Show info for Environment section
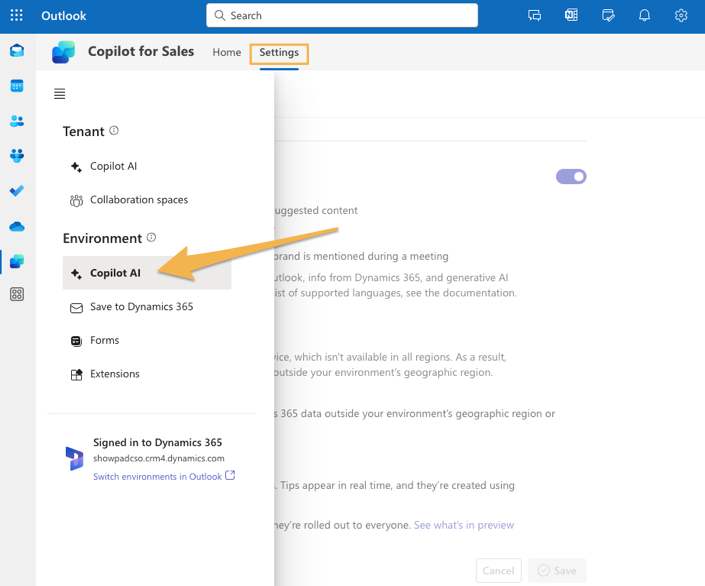The height and width of the screenshot is (586, 705). pos(152,237)
